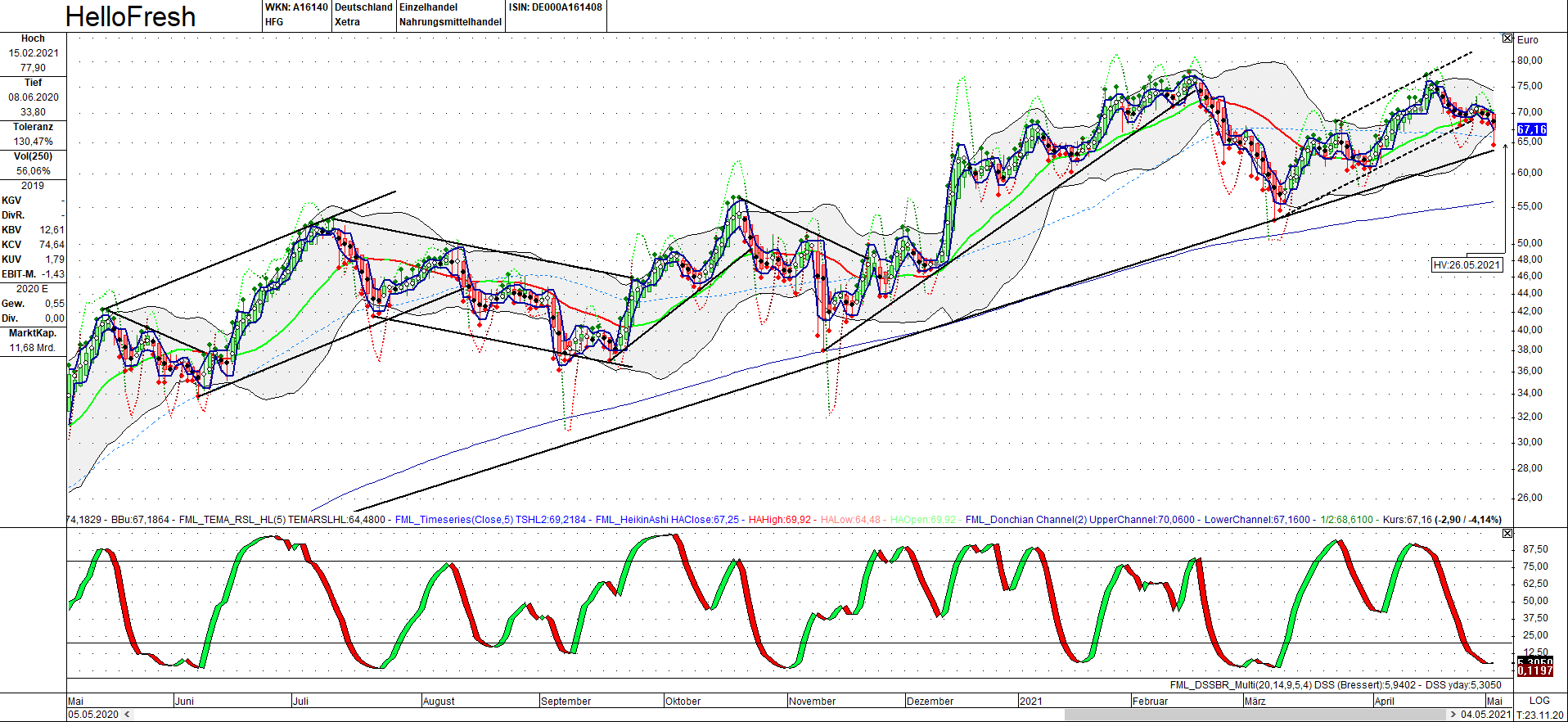Click the FML_DSSBR_Multi indicator legend
Image resolution: width=1568 pixels, height=722 pixels.
pyautogui.click(x=1336, y=685)
